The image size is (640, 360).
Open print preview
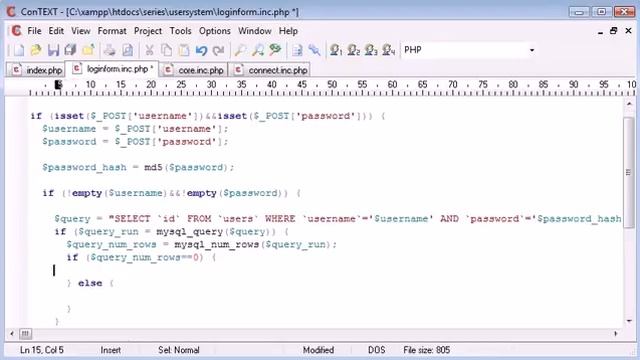127,50
